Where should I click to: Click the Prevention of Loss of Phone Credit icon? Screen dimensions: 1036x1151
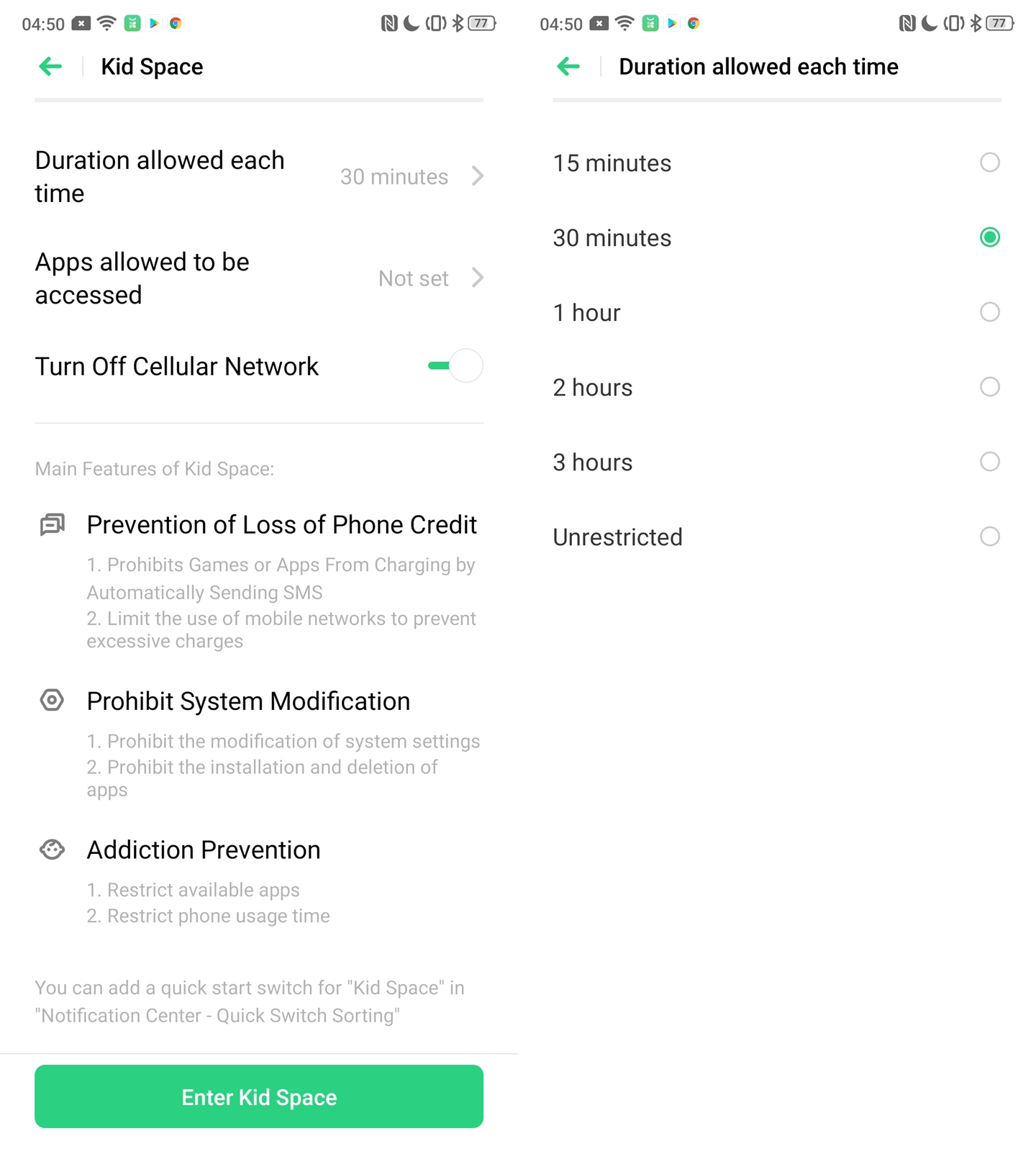52,525
